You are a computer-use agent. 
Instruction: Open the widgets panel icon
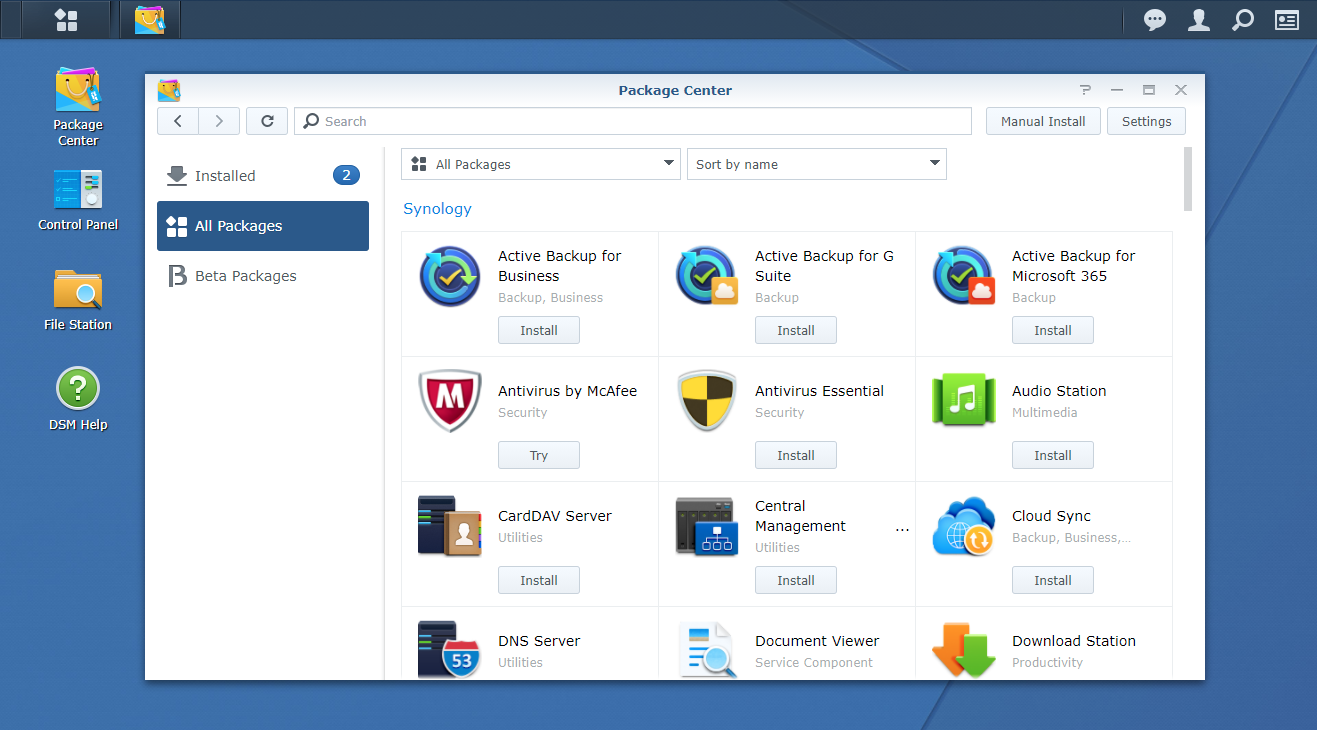click(x=1286, y=20)
